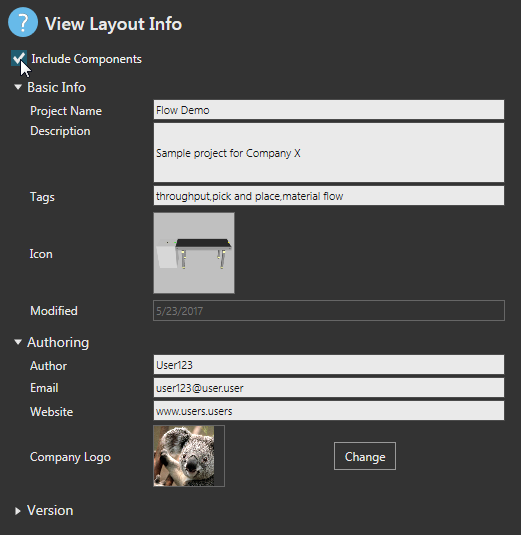The image size is (521, 535).
Task: Click the Email field
Action: [329, 388]
